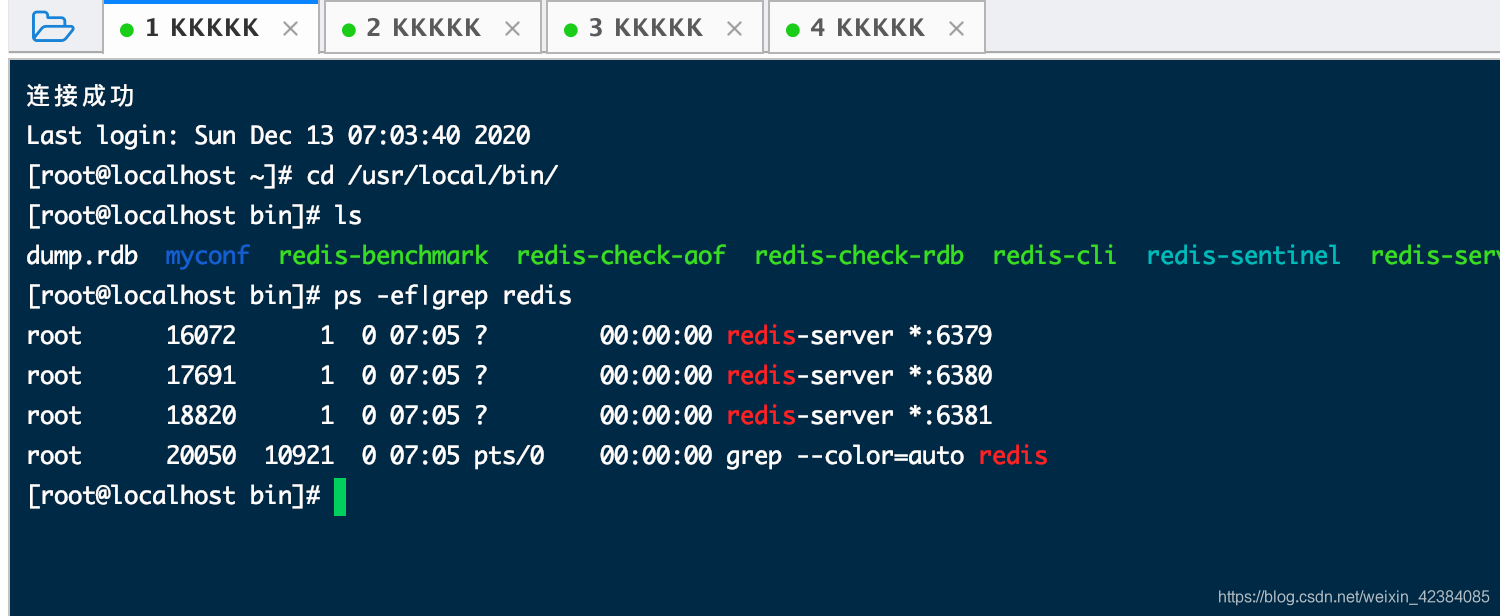Click the green status dot on tab 3
The width and height of the screenshot is (1500, 616).
coord(571,30)
